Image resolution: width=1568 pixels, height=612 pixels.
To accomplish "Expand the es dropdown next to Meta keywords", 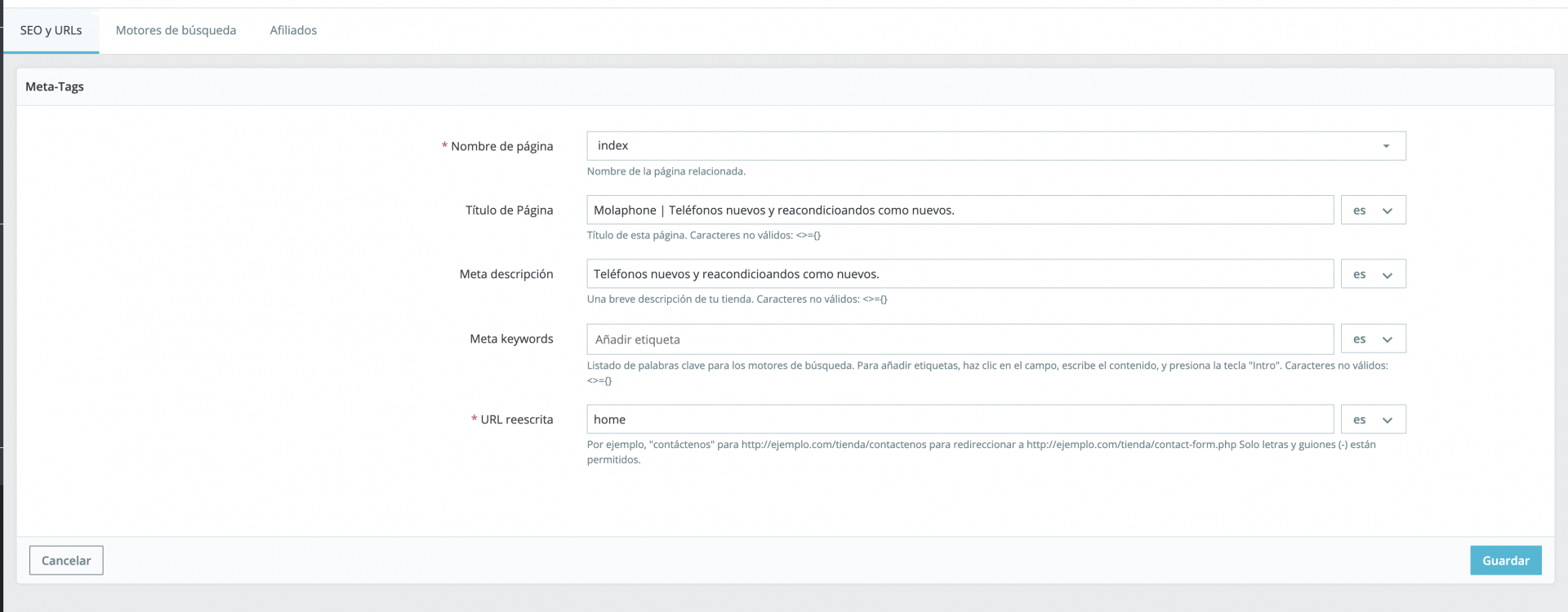I will (1373, 339).
